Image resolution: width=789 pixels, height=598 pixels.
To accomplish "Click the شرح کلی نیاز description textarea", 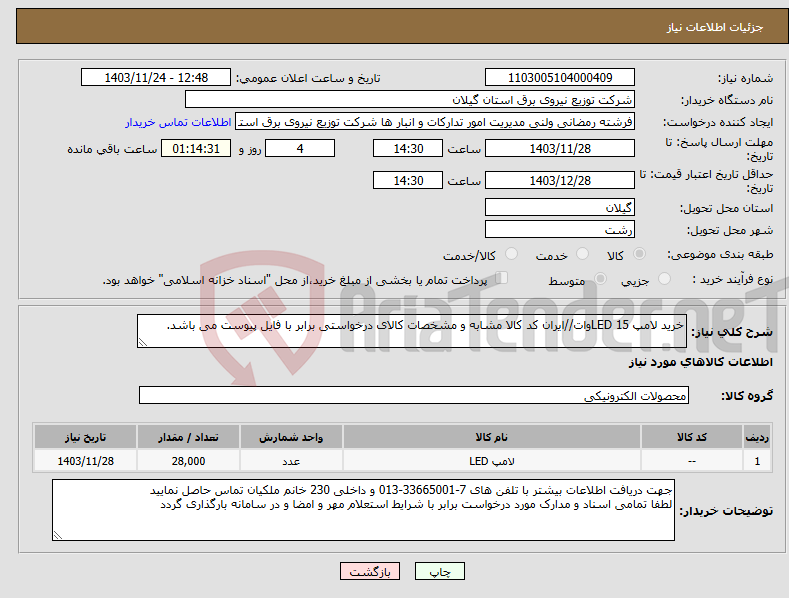I will [x=412, y=331].
